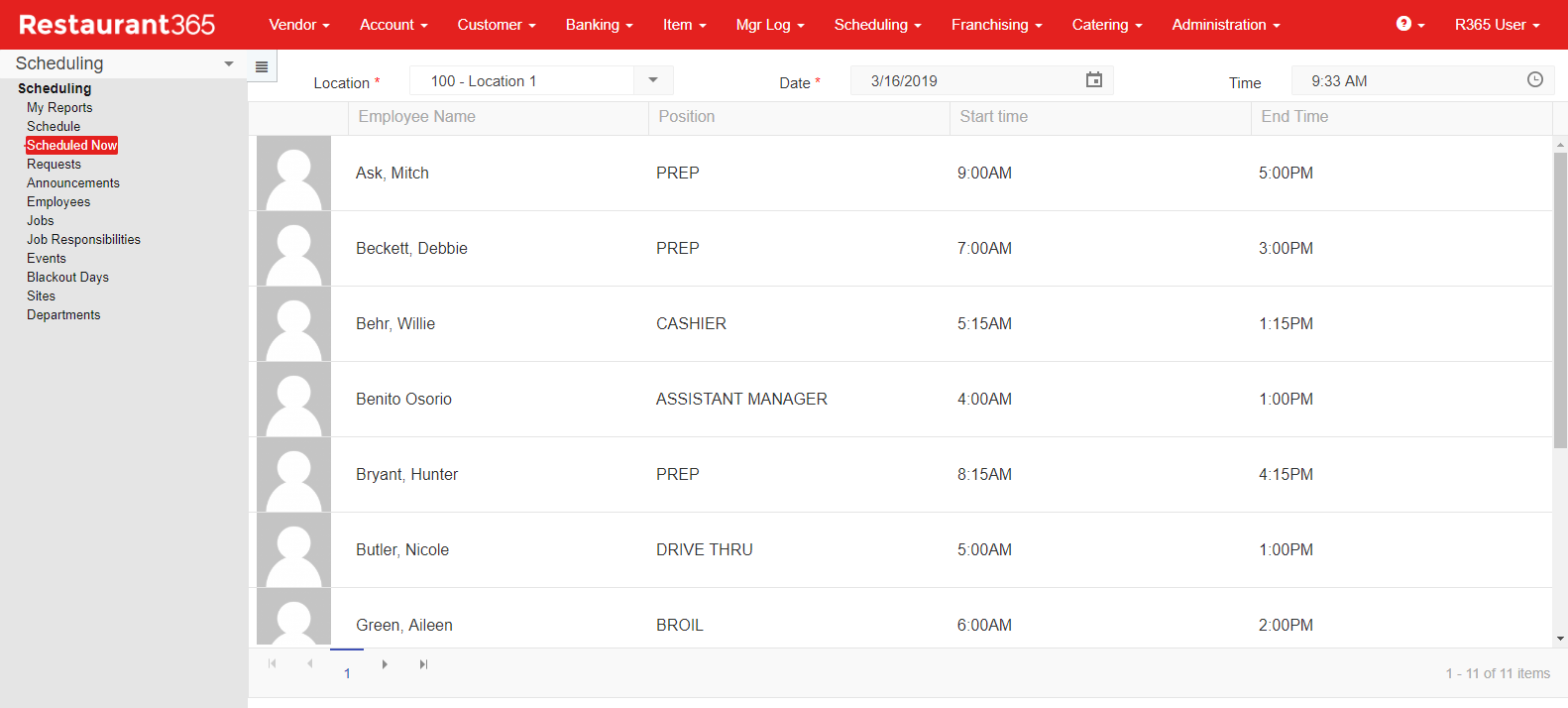
Task: Sort by Employee Name column header
Action: [x=498, y=117]
